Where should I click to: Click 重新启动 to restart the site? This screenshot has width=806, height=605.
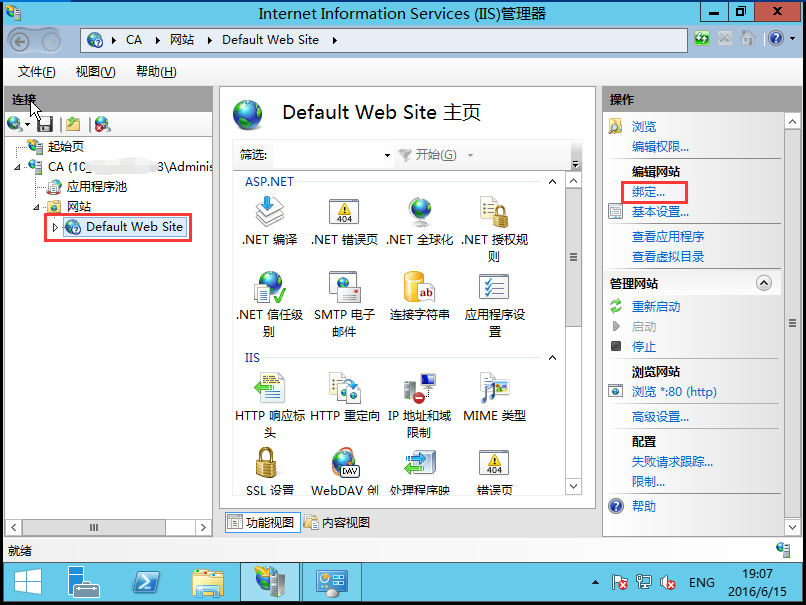[655, 306]
